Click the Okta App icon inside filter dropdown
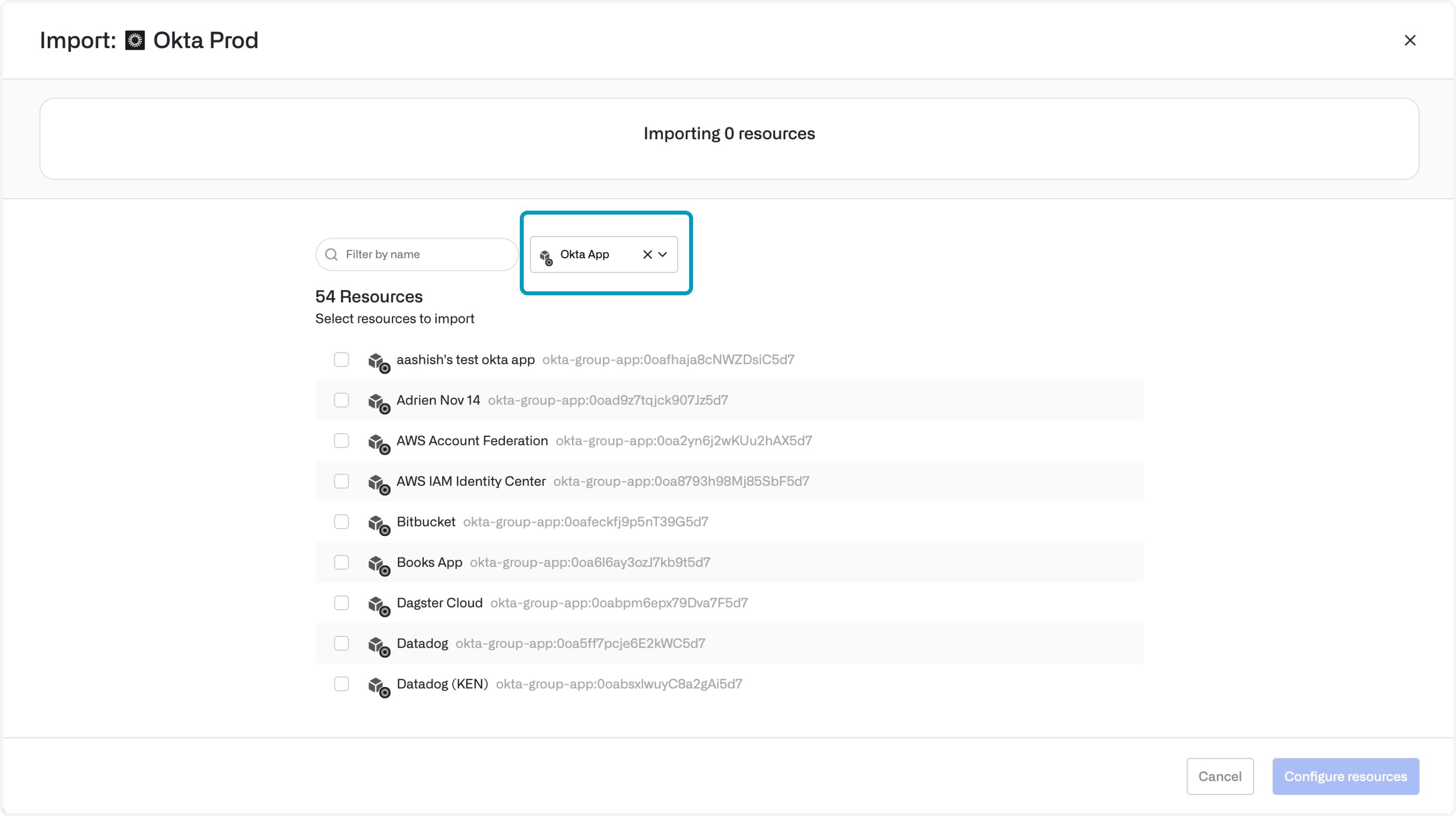 pos(545,256)
